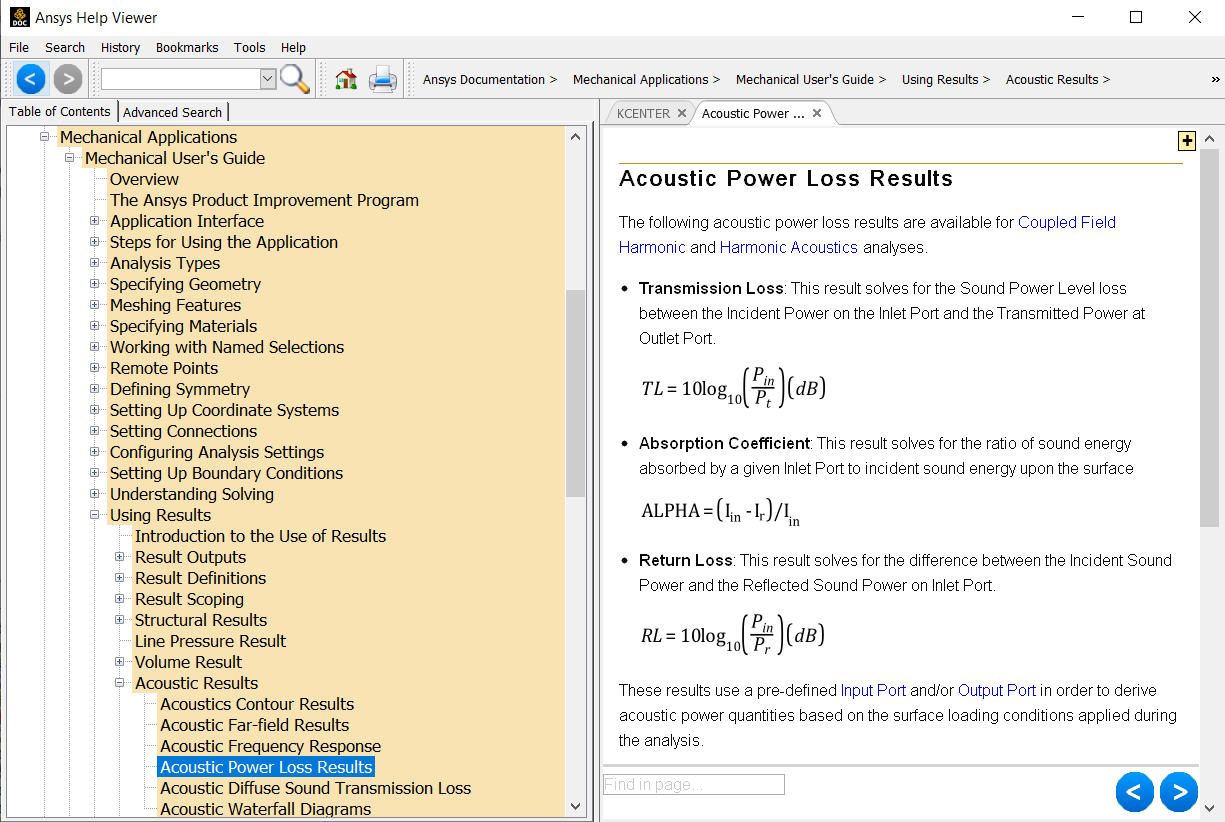
Task: Collapse the Acoustic Results tree node
Action: tap(120, 683)
